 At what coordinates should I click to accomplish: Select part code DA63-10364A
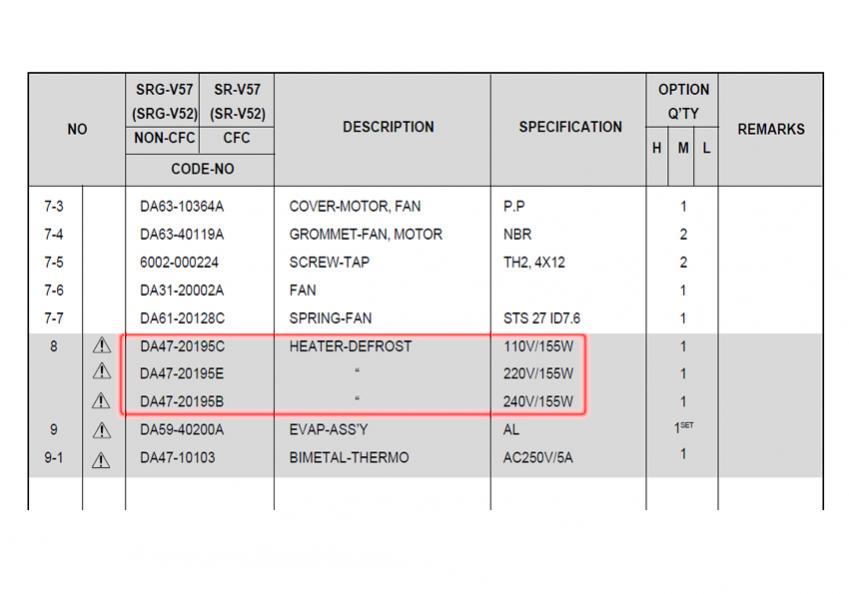[x=182, y=207]
